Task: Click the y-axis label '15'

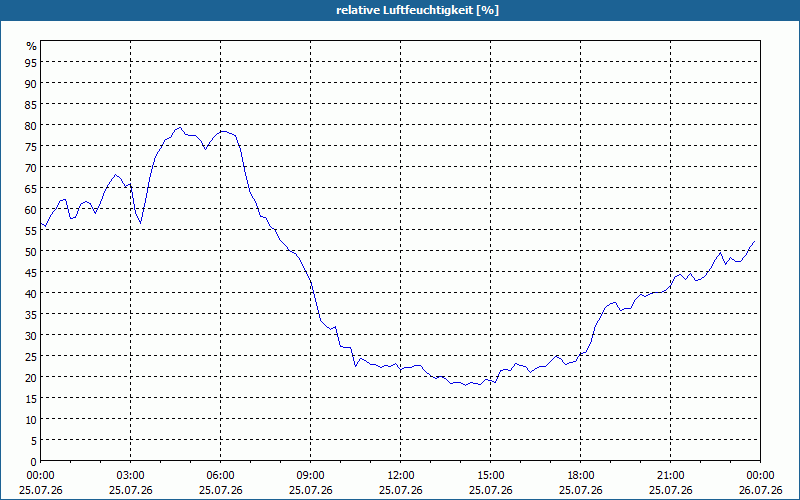Action: [x=31, y=399]
